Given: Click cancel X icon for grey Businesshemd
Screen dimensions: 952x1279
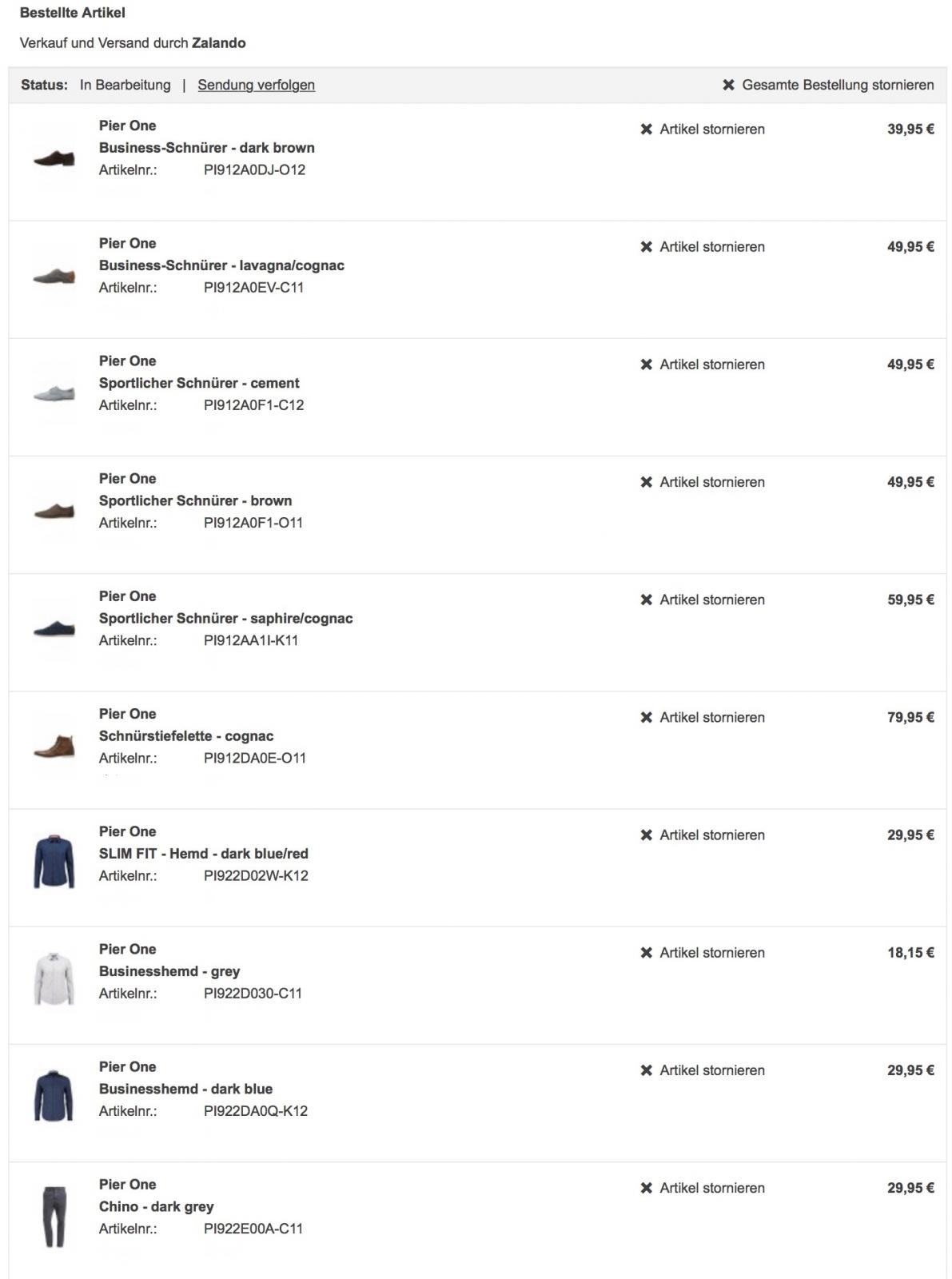Looking at the screenshot, I should (647, 953).
